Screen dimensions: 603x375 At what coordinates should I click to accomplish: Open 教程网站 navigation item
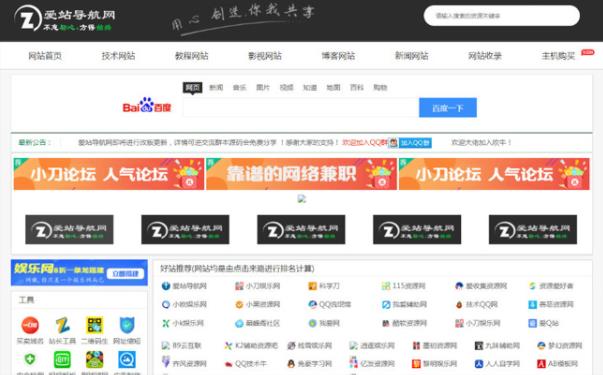(192, 56)
